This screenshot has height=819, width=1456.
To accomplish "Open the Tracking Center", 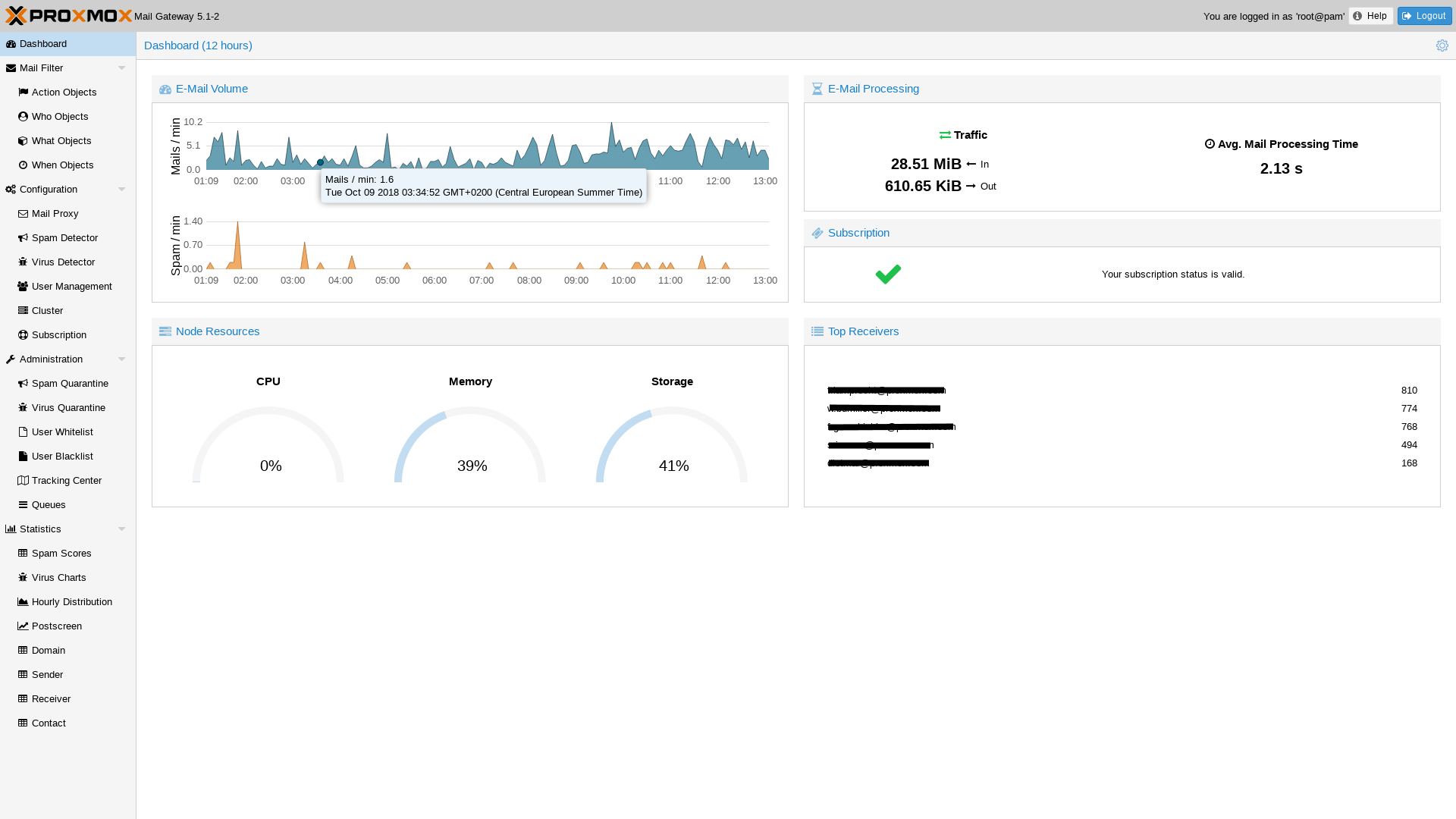I will 67,480.
